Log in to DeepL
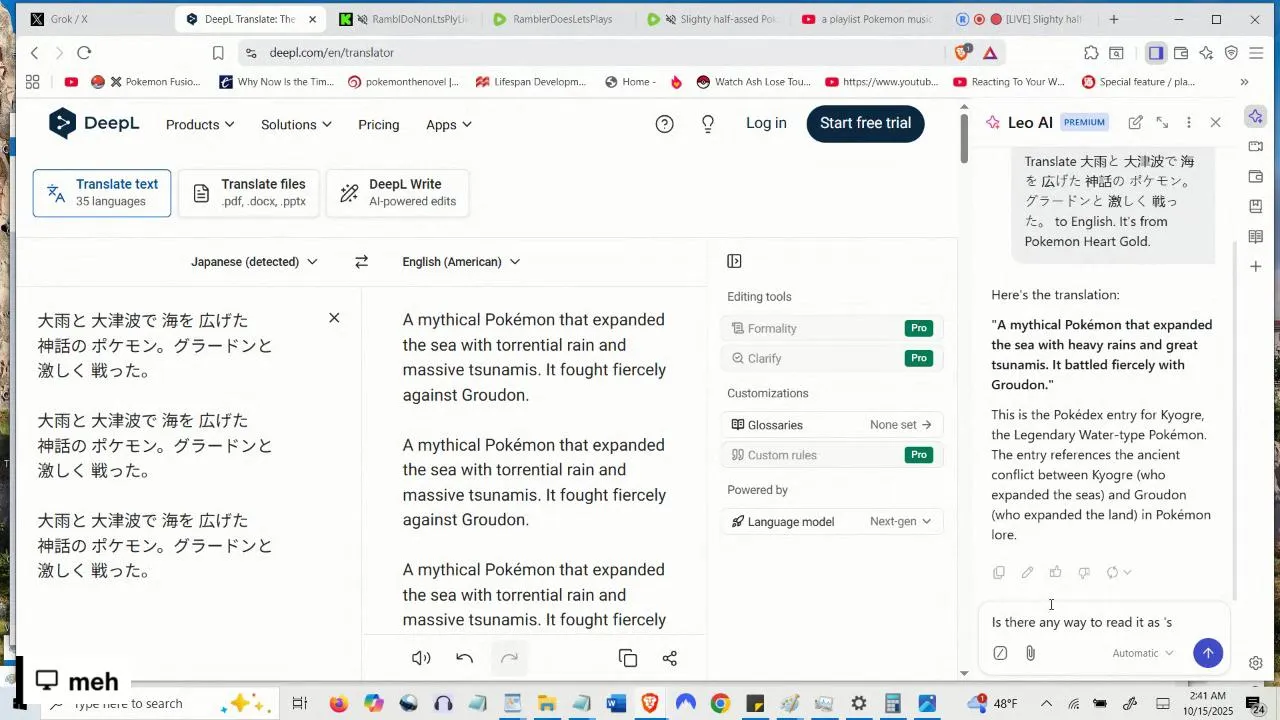This screenshot has height=720, width=1280. coord(766,123)
